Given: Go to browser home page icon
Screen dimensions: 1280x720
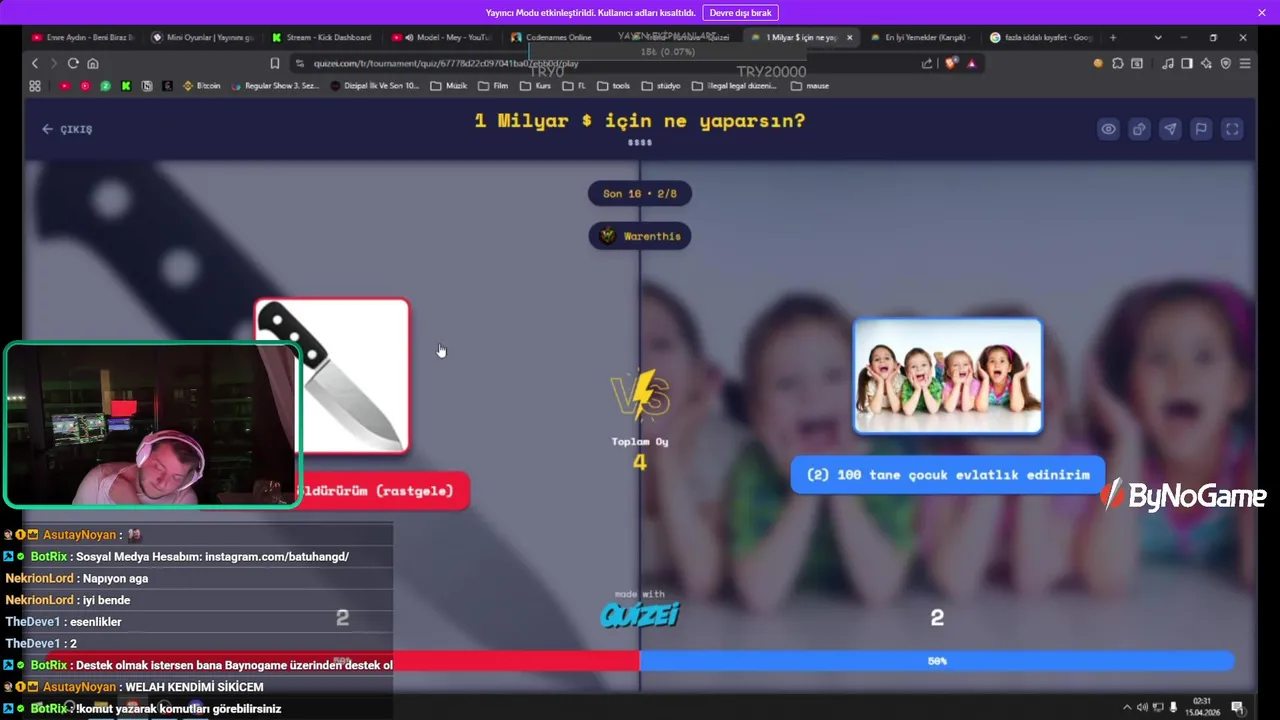Looking at the screenshot, I should (93, 63).
